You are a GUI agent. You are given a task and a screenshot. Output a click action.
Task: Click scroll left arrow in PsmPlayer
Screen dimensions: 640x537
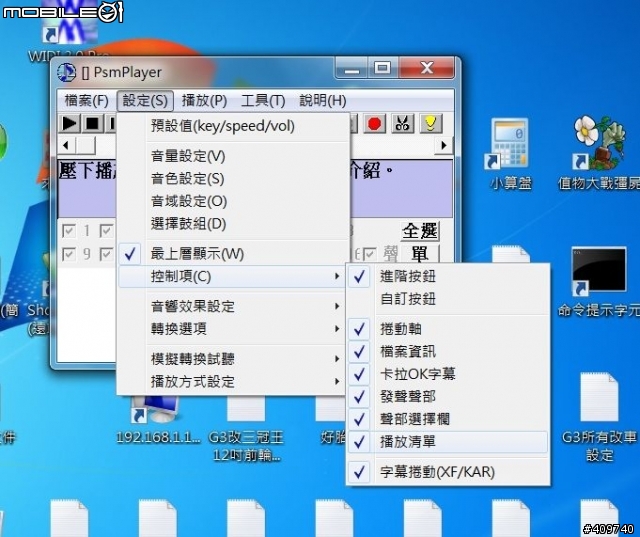pyautogui.click(x=67, y=145)
